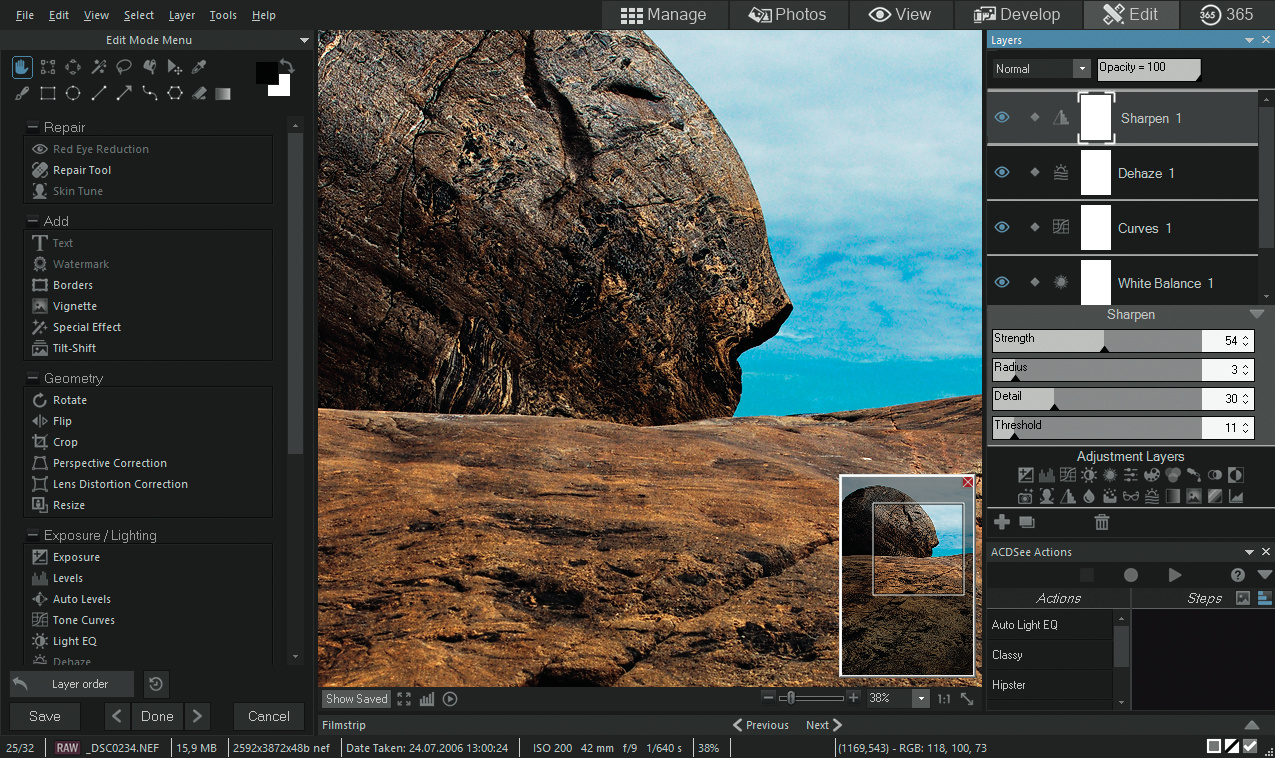Pick the Lasso selection tool
This screenshot has width=1275, height=758.
click(124, 67)
